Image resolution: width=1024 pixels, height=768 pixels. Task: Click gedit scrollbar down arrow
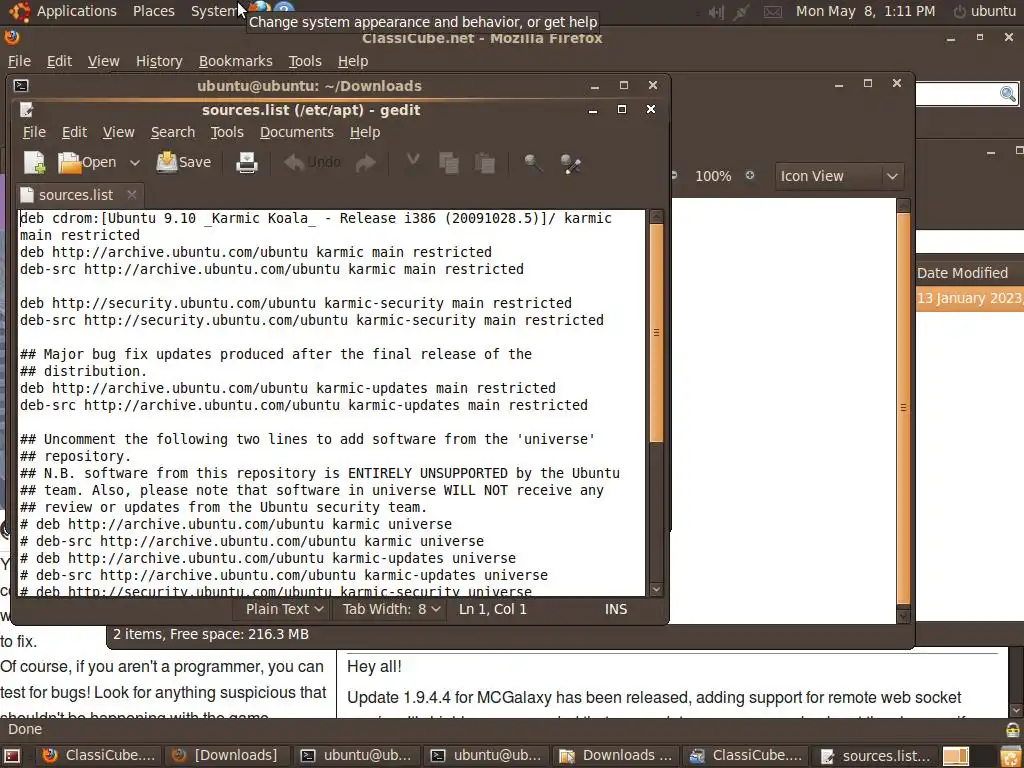(656, 589)
